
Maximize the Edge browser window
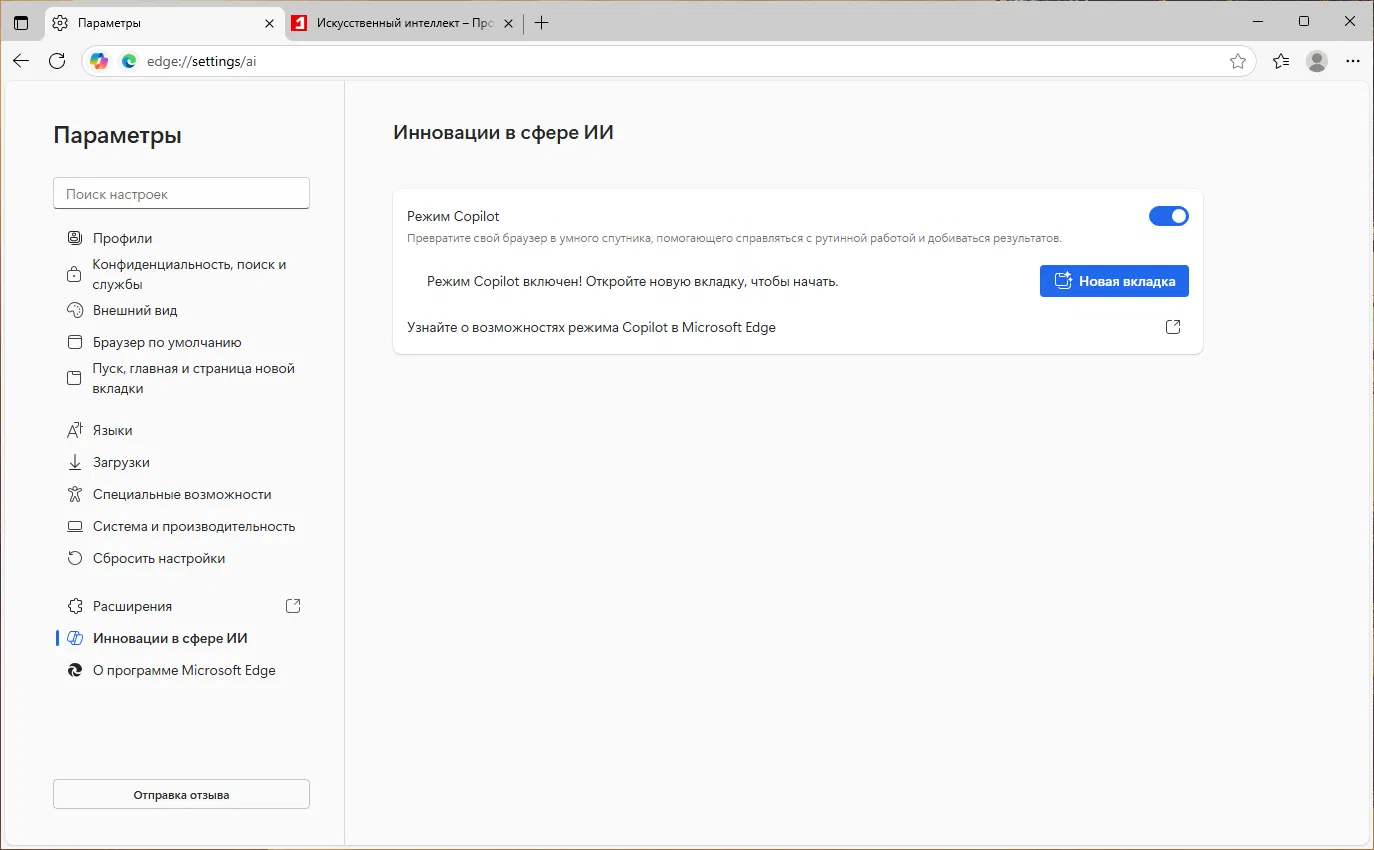(x=1304, y=21)
